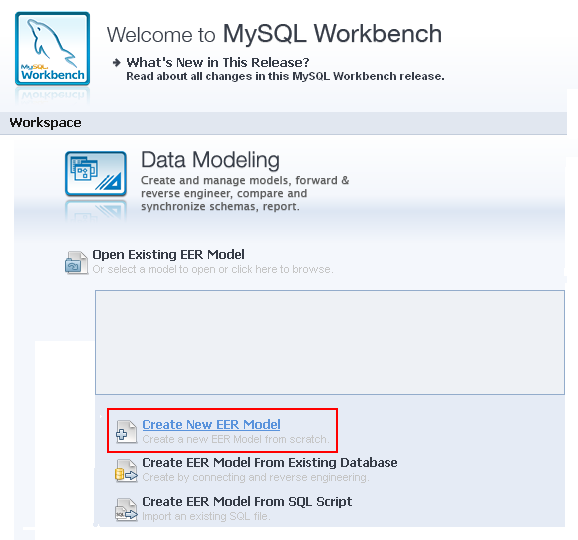Viewport: 578px width, 540px height.
Task: Click the arrow beside What's New
Action: 116,63
